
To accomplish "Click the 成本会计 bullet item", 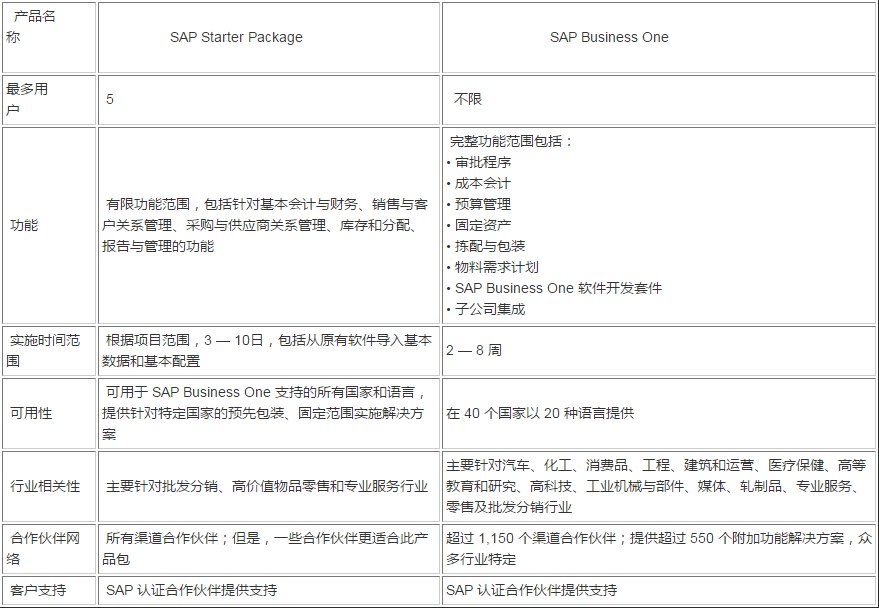I will point(479,183).
